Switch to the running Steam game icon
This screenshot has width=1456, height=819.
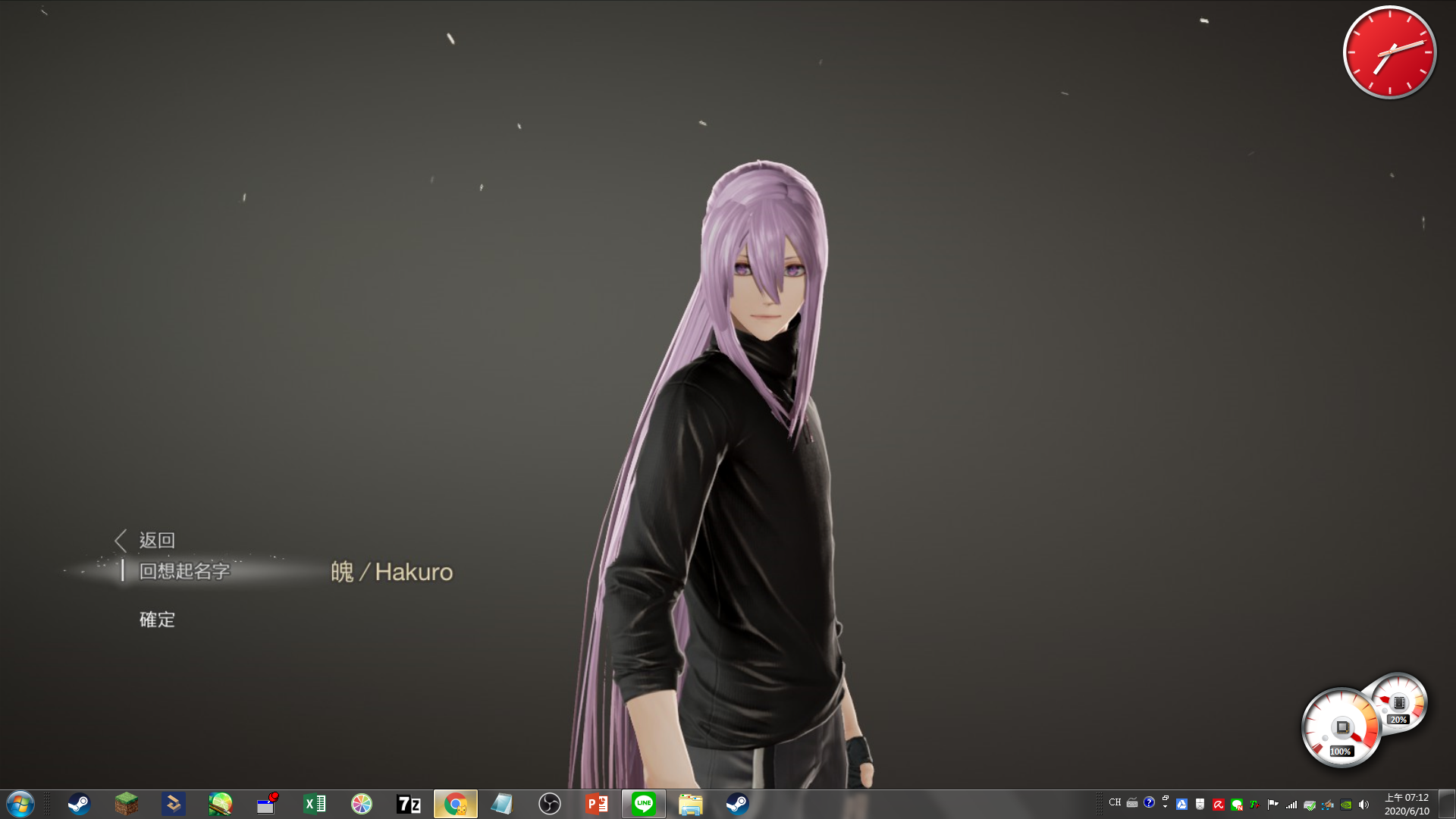tap(737, 804)
